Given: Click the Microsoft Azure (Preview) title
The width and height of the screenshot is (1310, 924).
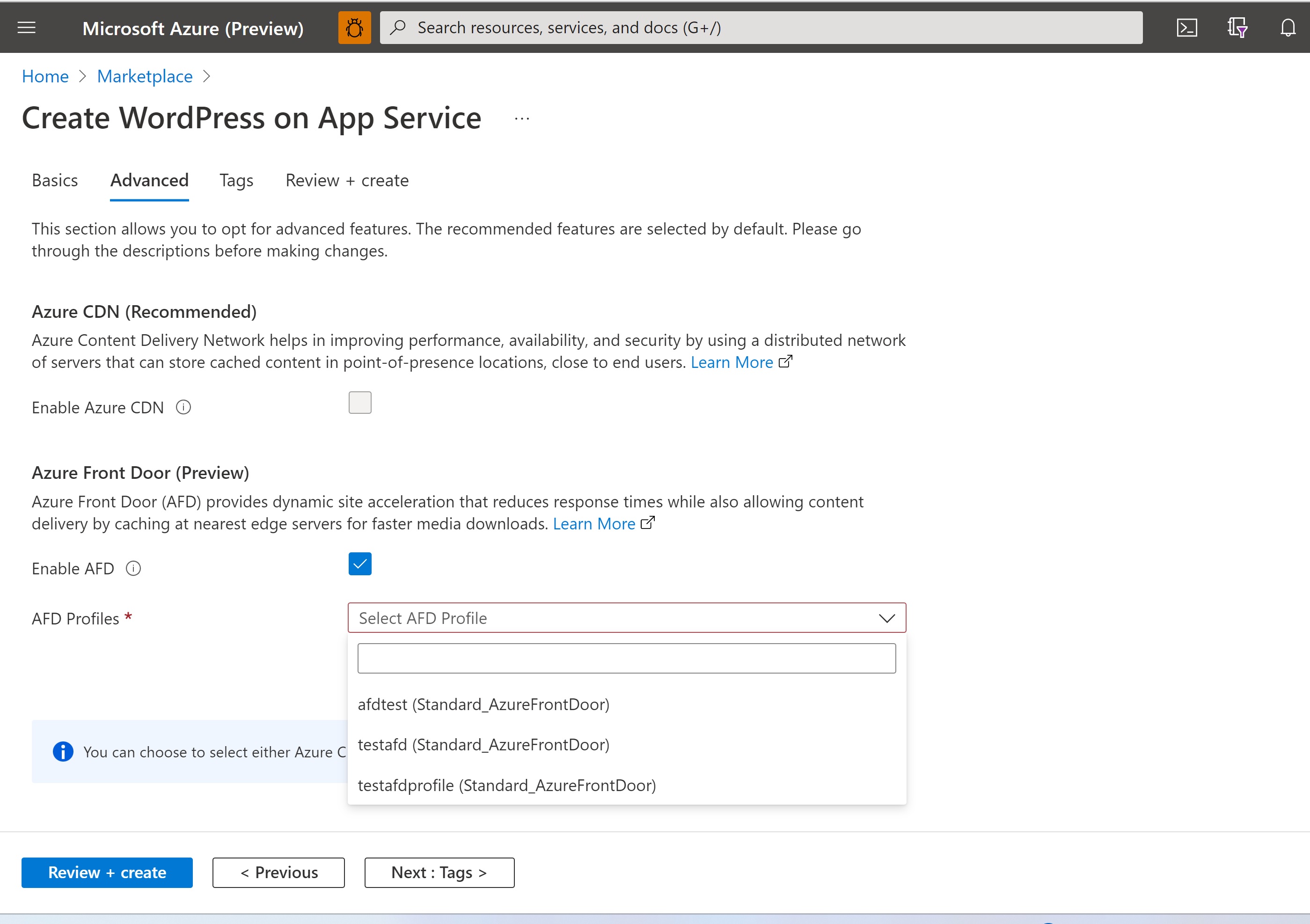Looking at the screenshot, I should click(193, 29).
